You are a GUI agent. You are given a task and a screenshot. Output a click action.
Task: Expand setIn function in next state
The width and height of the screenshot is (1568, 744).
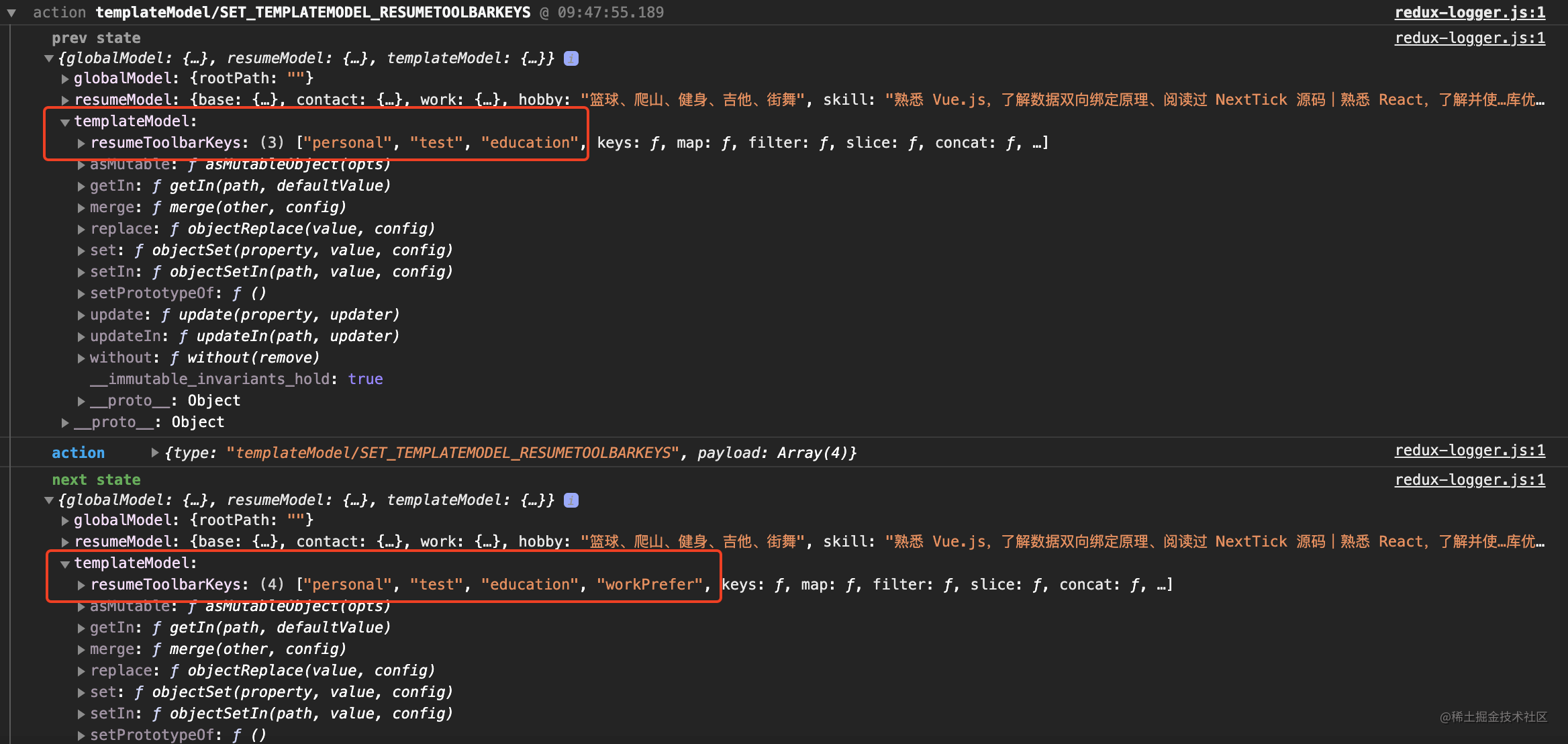[x=81, y=714]
